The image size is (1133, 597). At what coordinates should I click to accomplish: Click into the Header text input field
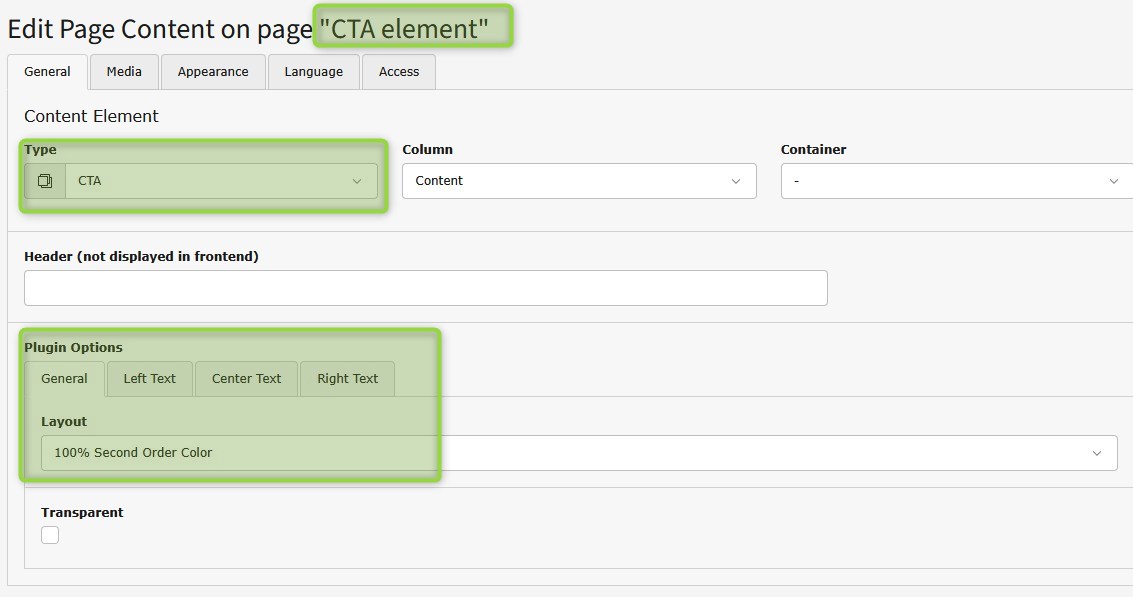tap(425, 288)
